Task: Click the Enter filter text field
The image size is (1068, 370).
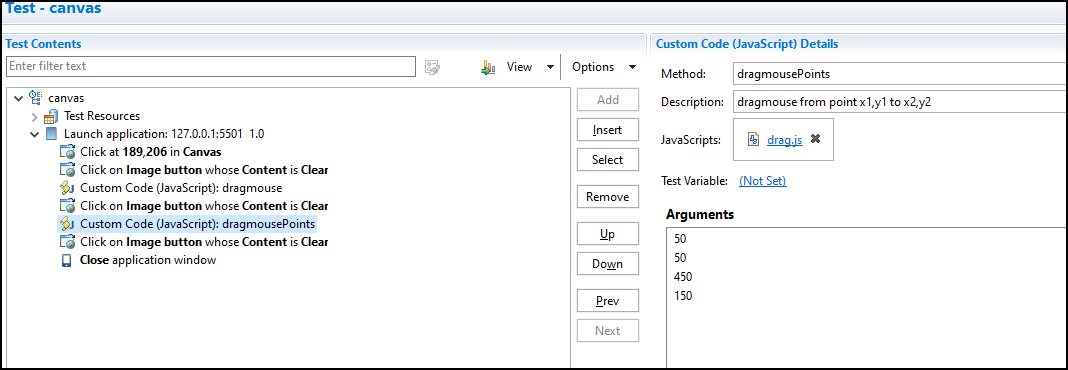Action: click(210, 67)
